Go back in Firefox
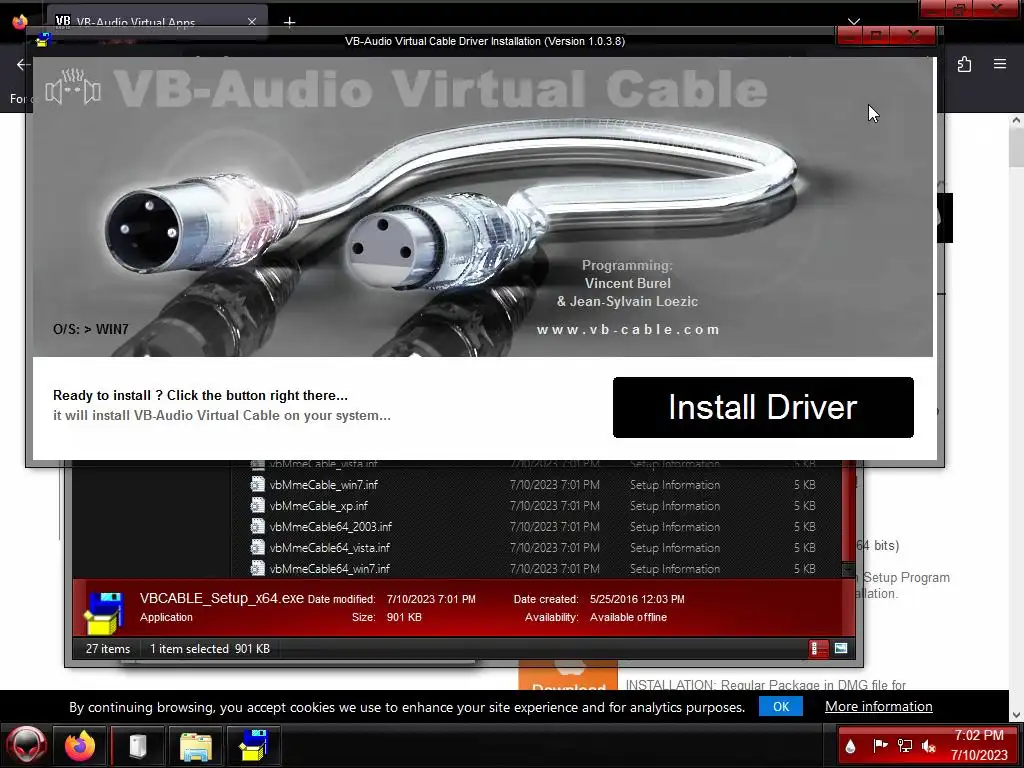Viewport: 1024px width, 768px height. (x=23, y=64)
